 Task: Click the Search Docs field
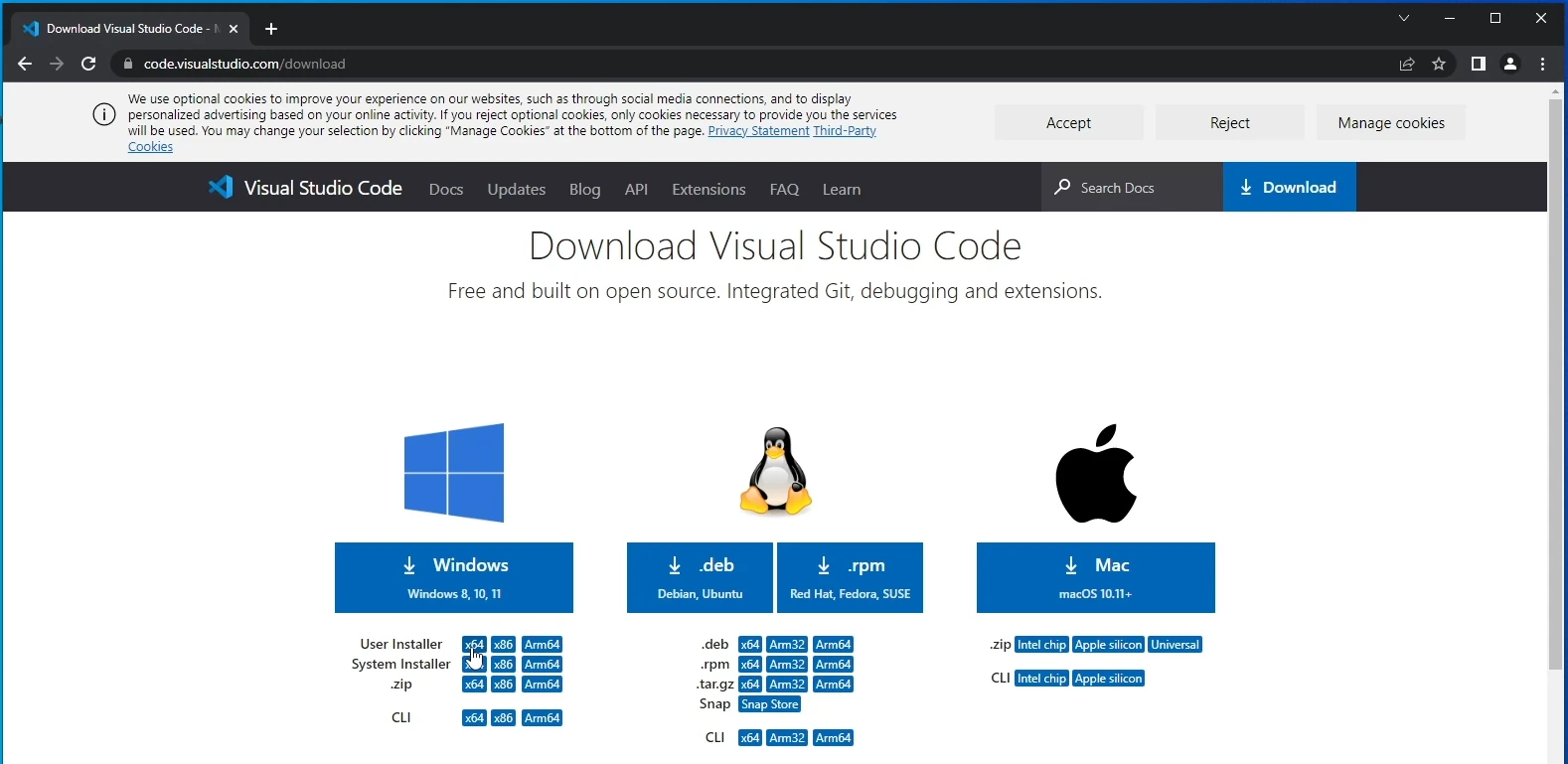point(1132,187)
